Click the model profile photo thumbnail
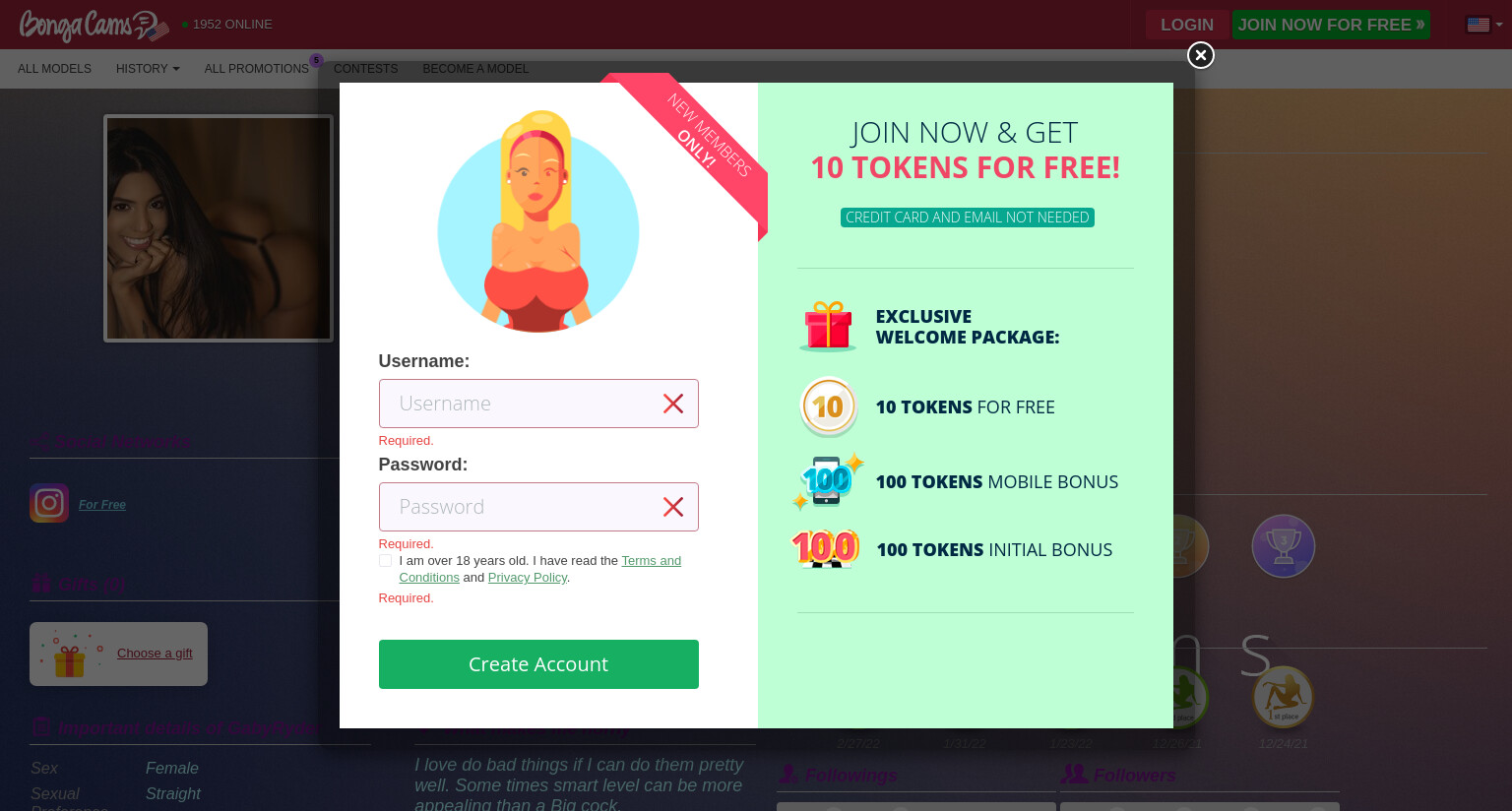1512x811 pixels. tap(219, 228)
